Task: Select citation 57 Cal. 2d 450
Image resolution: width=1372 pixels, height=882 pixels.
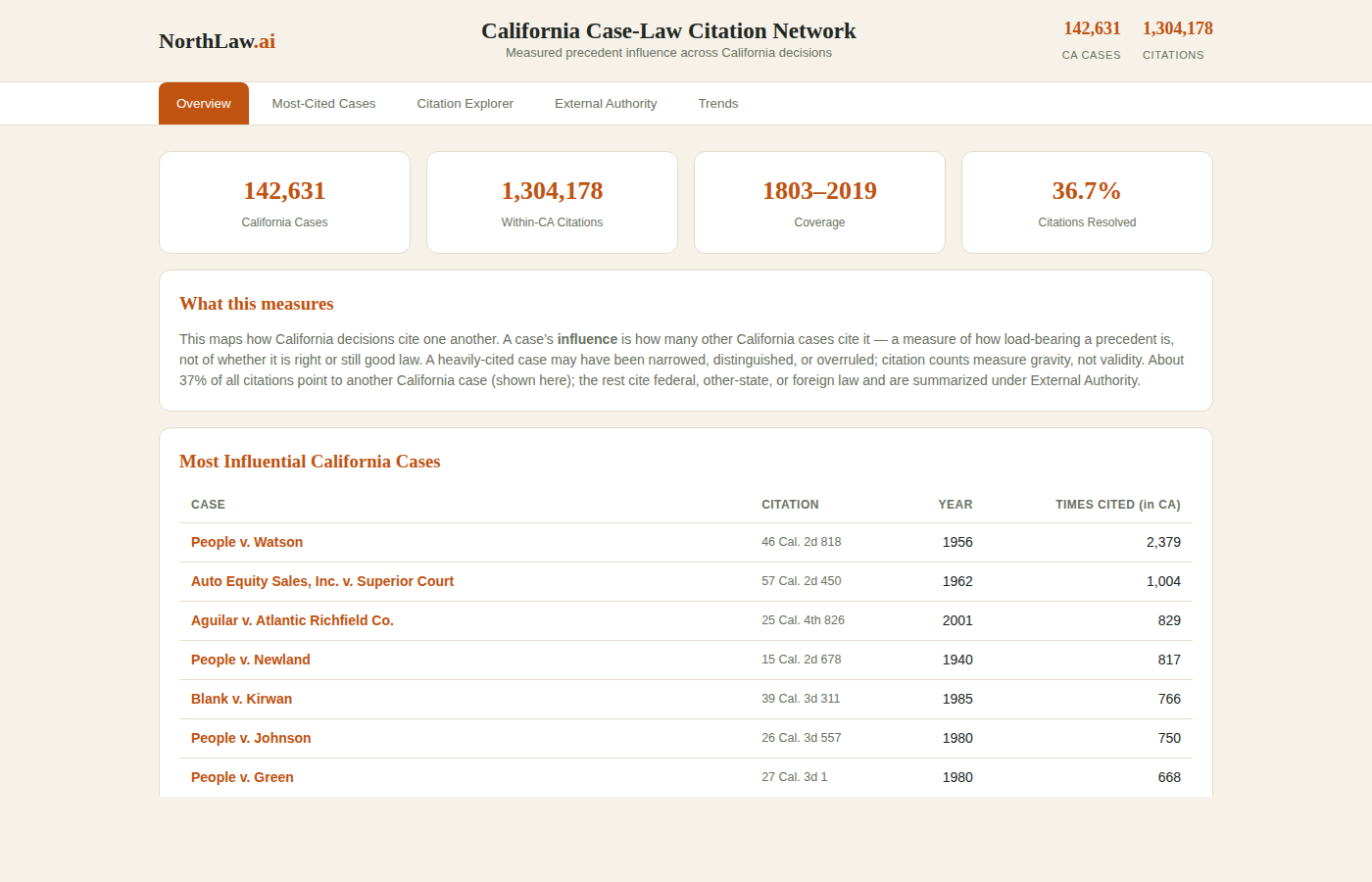Action: point(802,581)
